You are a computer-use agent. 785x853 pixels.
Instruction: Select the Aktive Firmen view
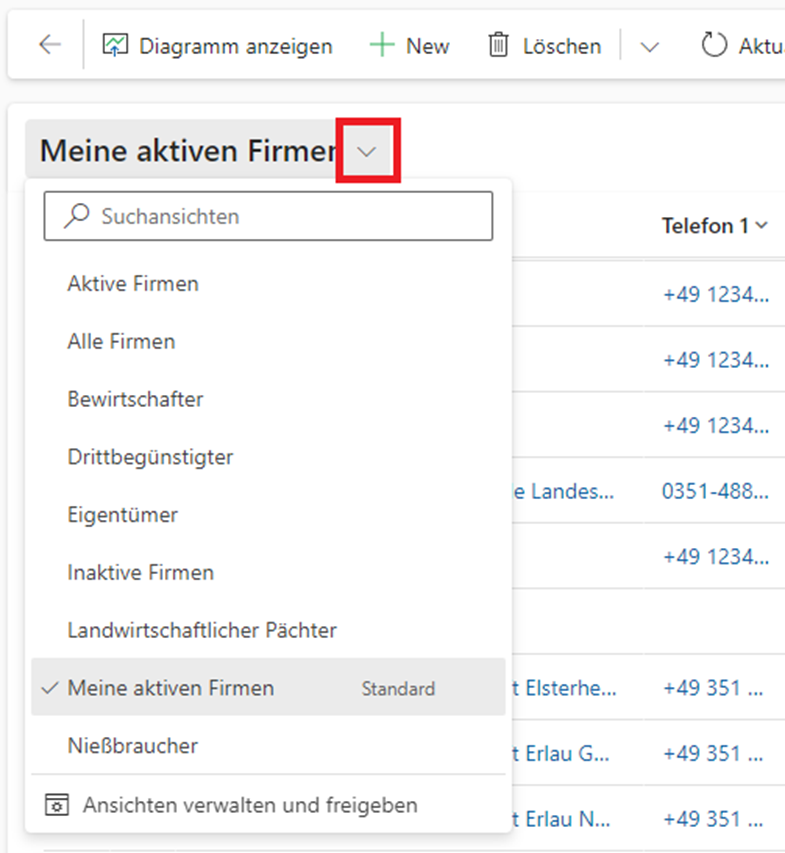(x=133, y=284)
